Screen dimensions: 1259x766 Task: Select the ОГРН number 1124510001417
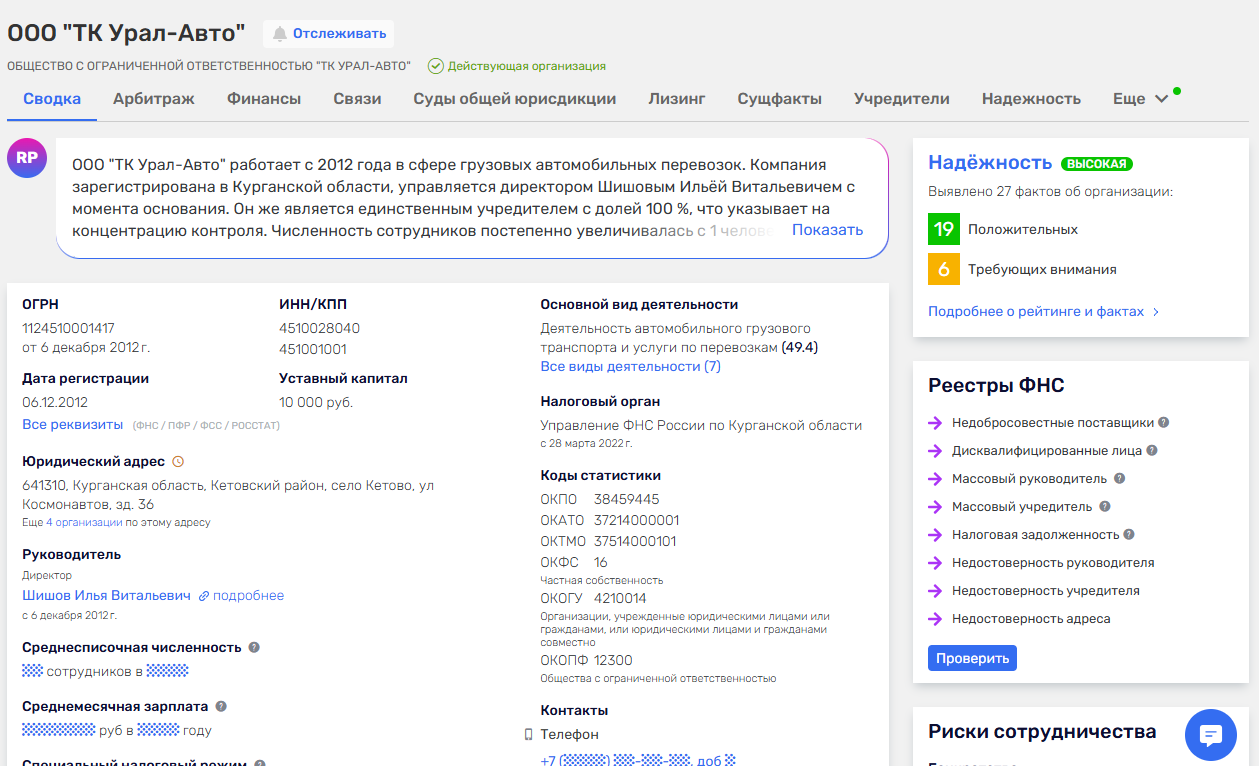[68, 328]
